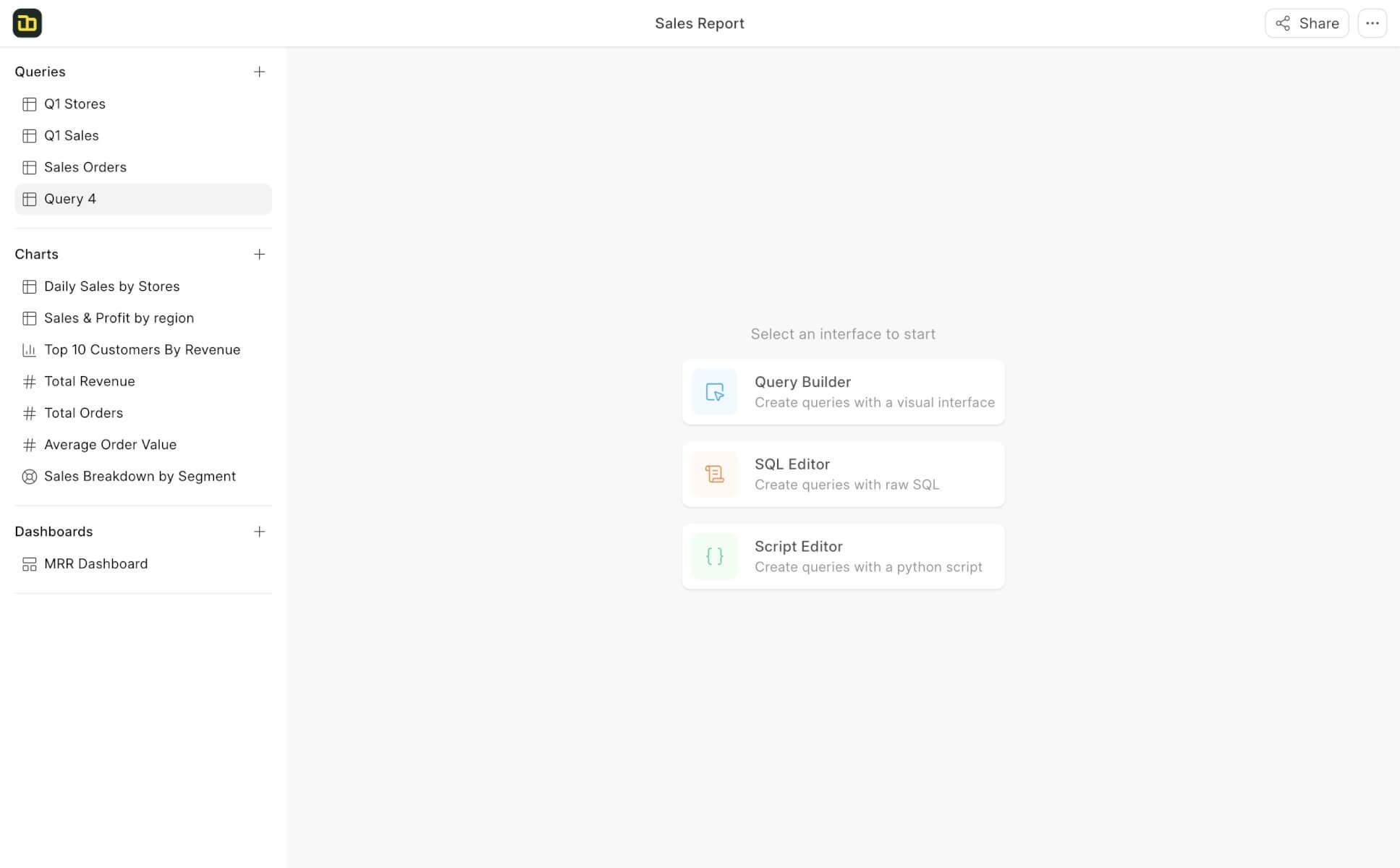Open the Sales Orders query
1400x868 pixels.
(85, 167)
